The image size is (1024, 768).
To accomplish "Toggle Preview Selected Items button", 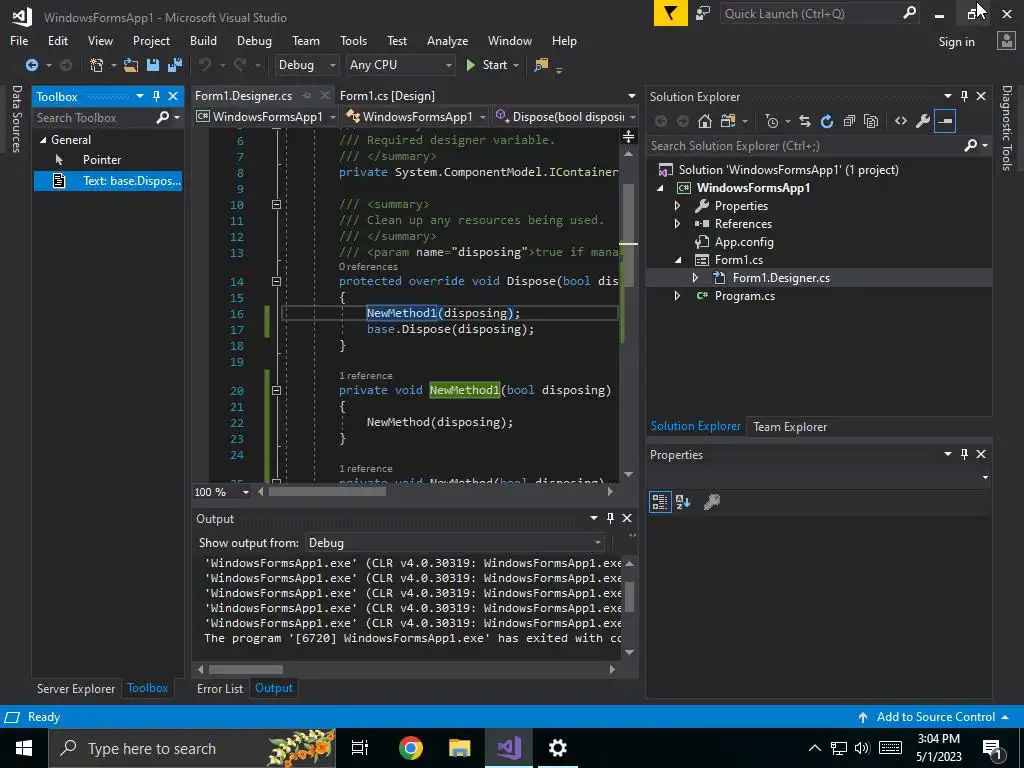I will 945,121.
